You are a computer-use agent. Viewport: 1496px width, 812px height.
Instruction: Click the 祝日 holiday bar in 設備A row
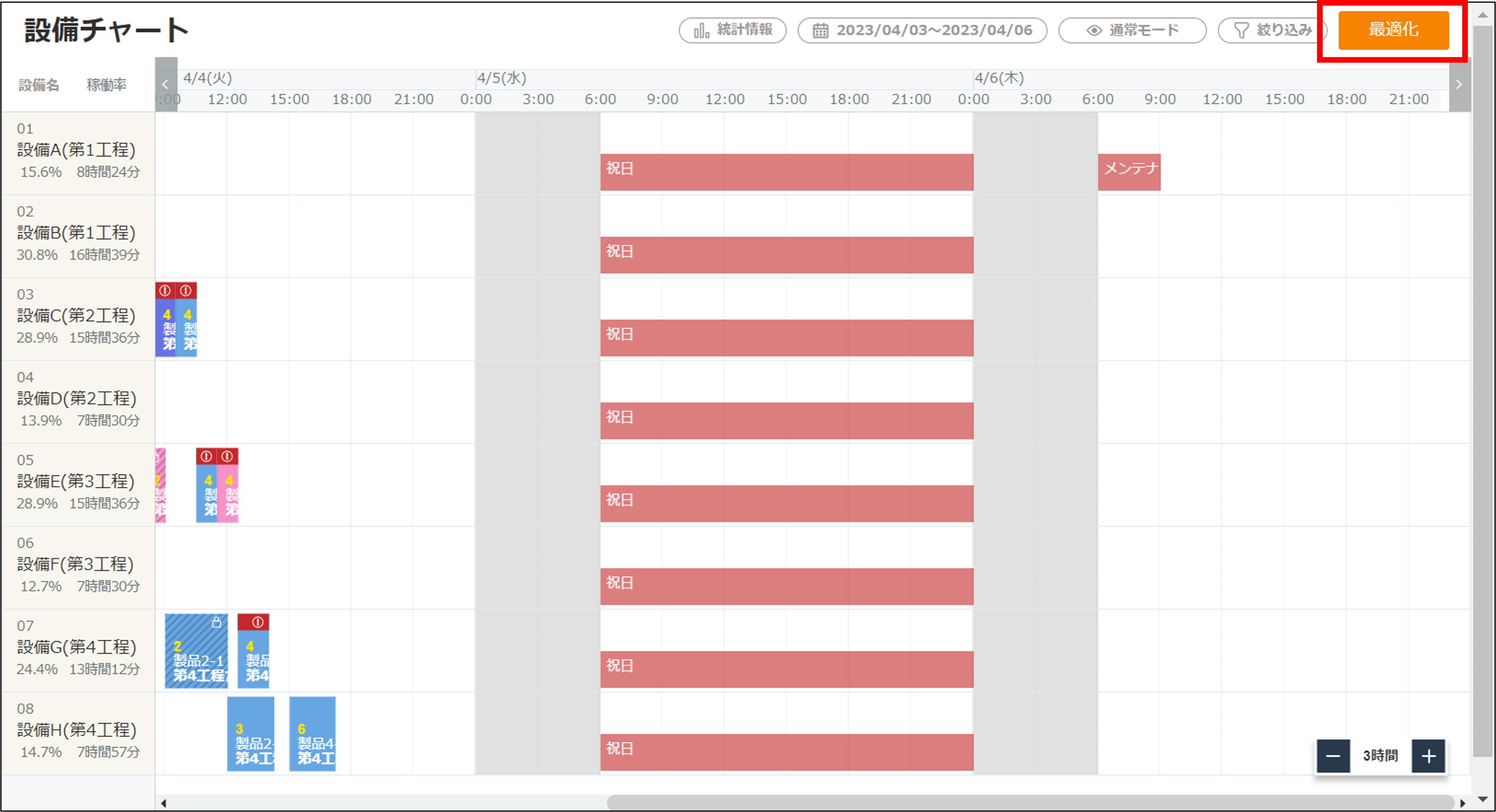coord(787,172)
